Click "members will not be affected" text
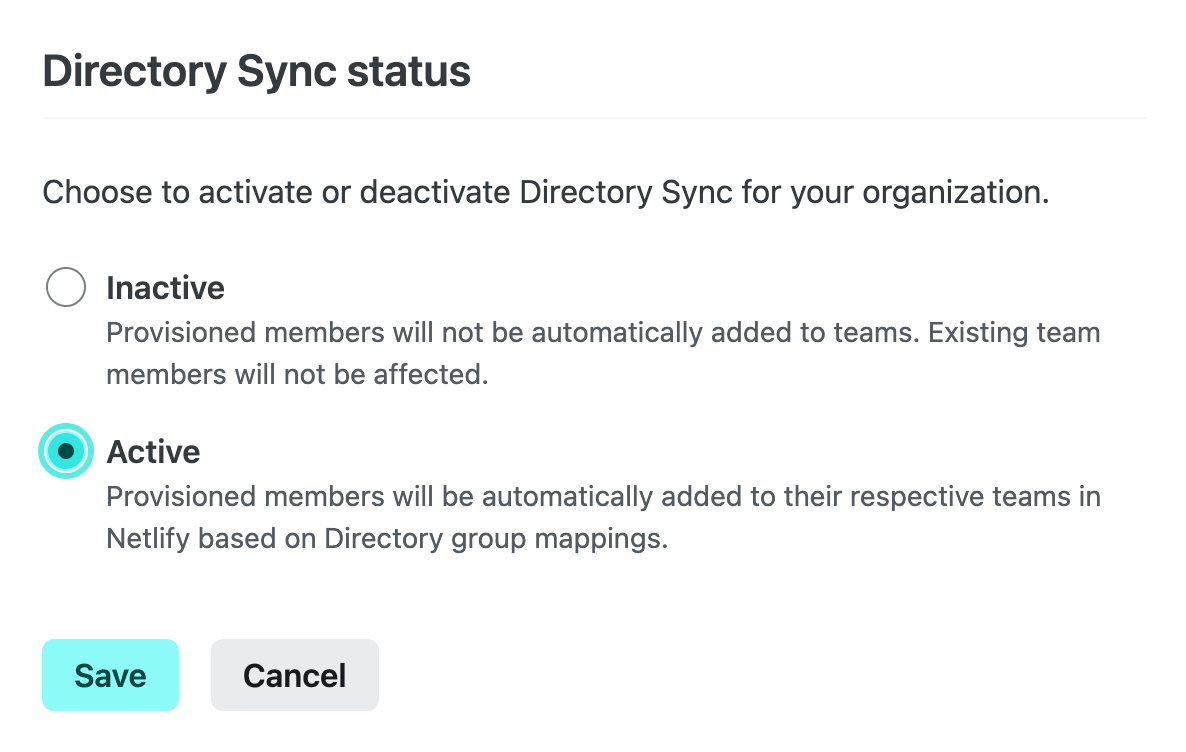Screen dimensions: 1186x752 (297, 375)
